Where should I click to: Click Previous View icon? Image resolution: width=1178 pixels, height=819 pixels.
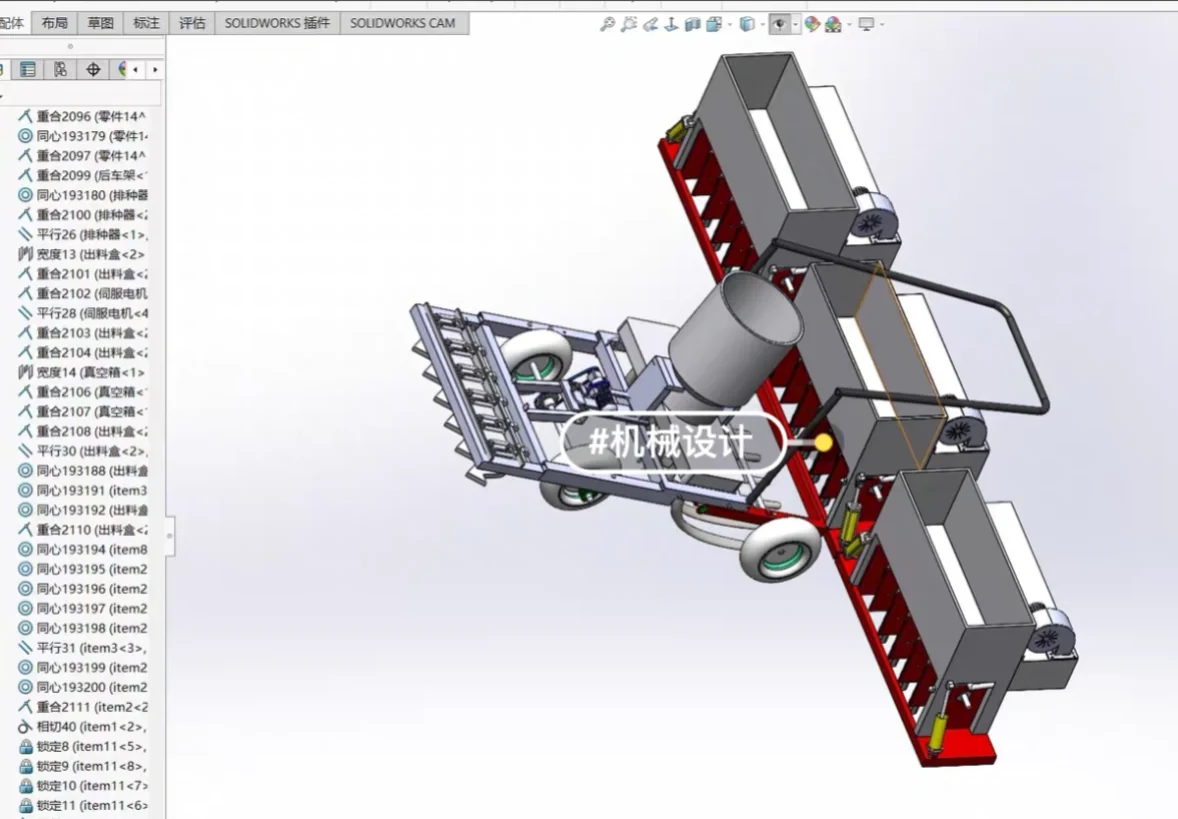click(650, 24)
